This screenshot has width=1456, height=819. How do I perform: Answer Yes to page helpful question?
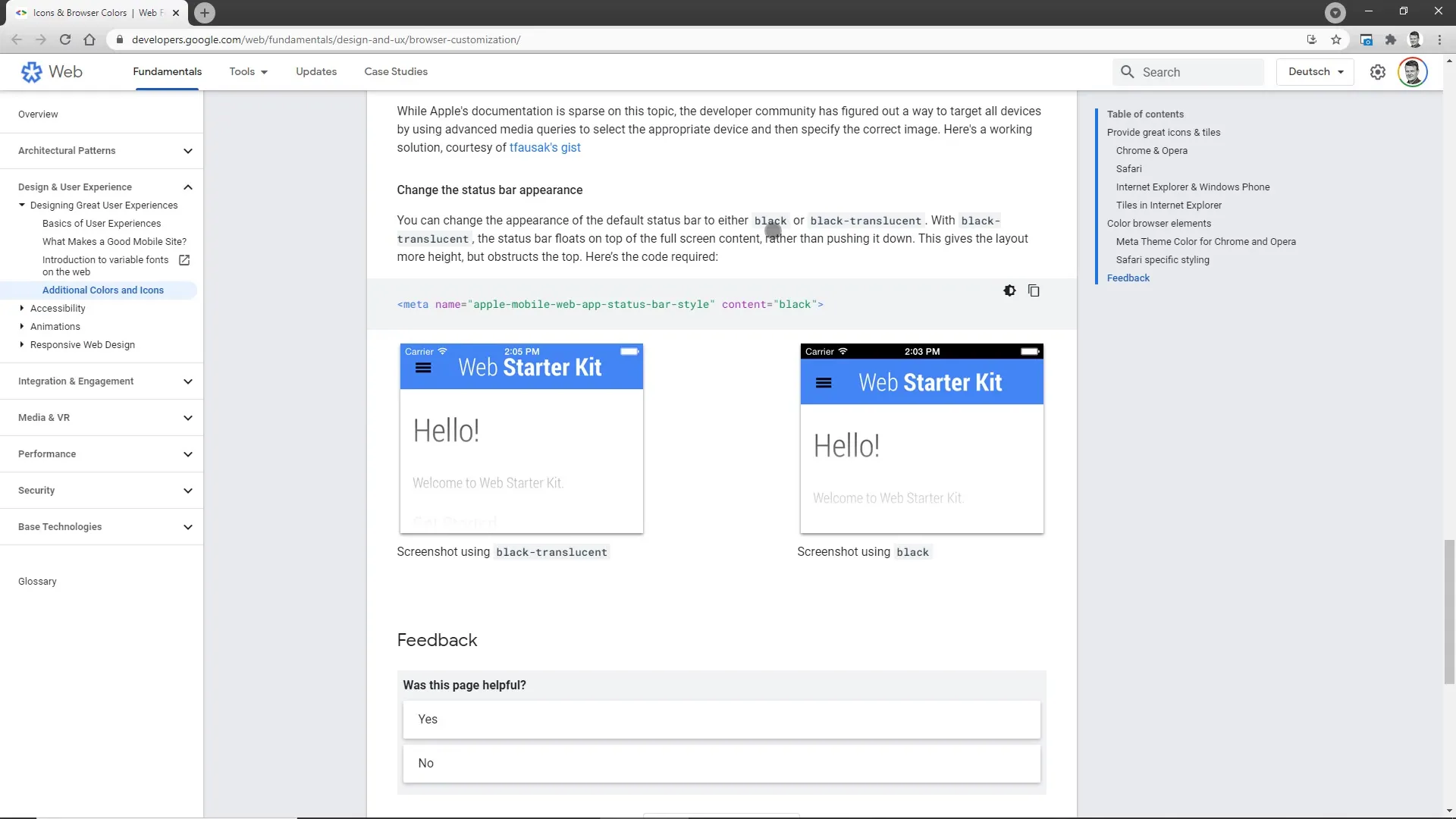(x=721, y=720)
